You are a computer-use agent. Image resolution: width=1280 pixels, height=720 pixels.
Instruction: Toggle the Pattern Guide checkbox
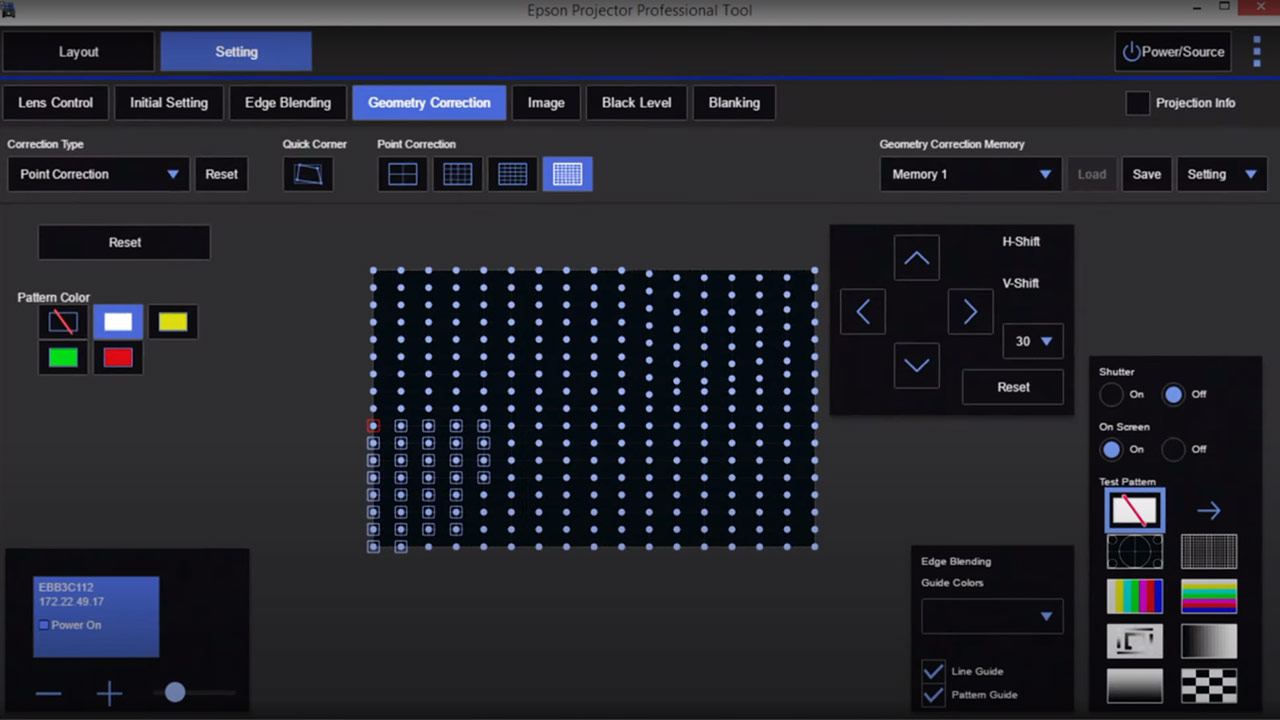pyautogui.click(x=933, y=694)
